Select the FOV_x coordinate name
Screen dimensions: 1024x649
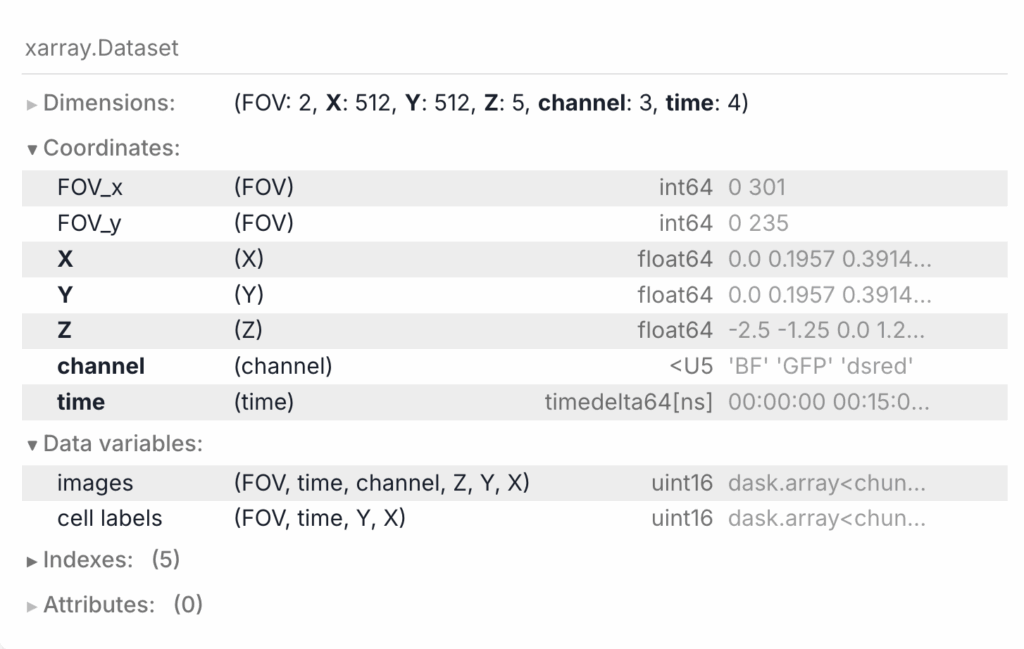89,187
